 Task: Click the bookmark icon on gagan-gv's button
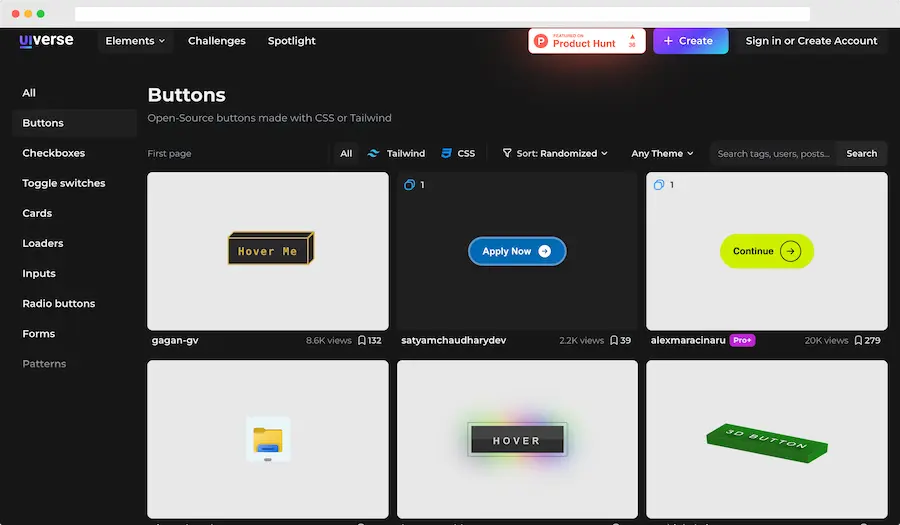click(x=362, y=341)
